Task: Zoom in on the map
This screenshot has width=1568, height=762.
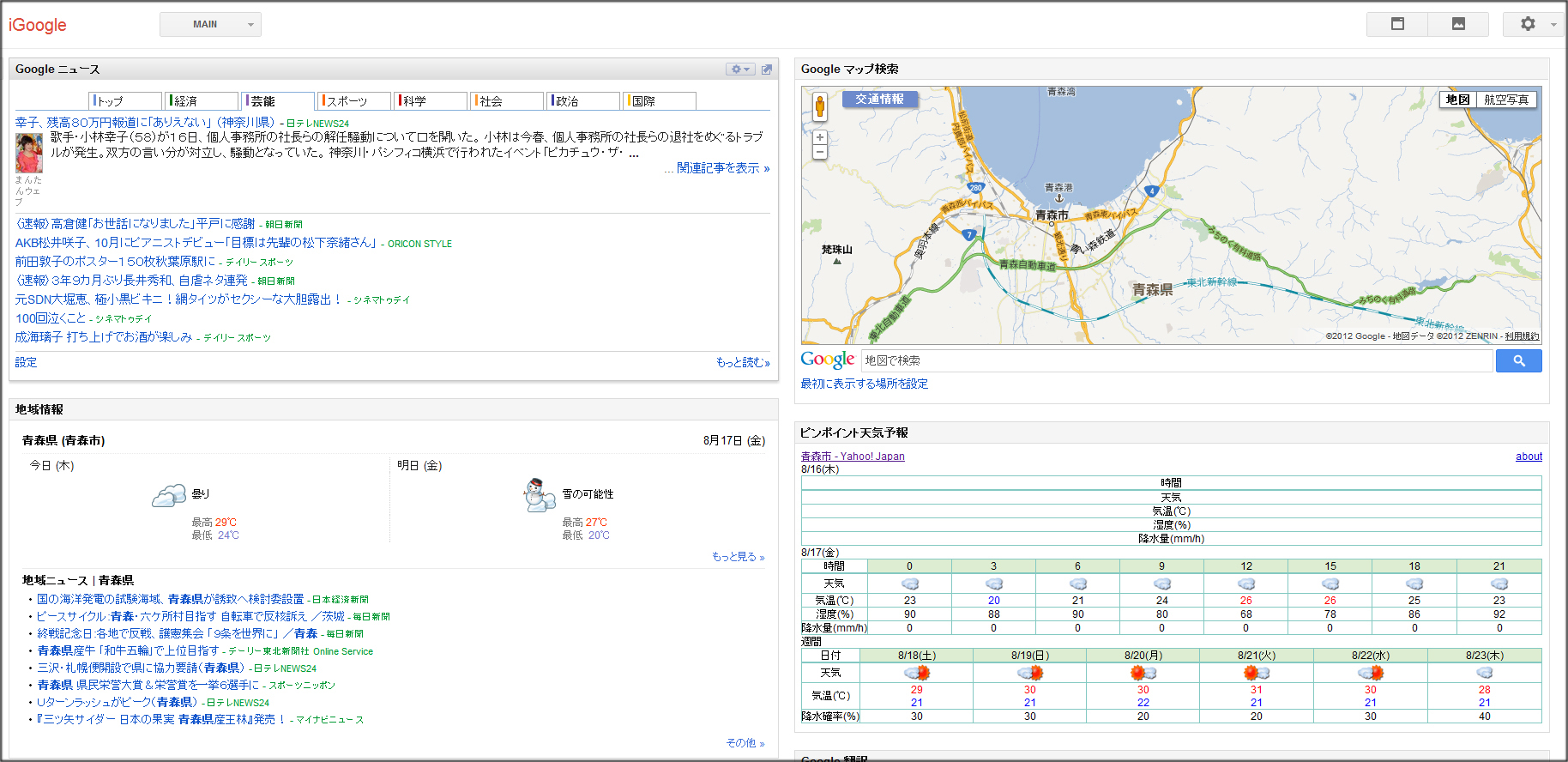Action: (820, 137)
